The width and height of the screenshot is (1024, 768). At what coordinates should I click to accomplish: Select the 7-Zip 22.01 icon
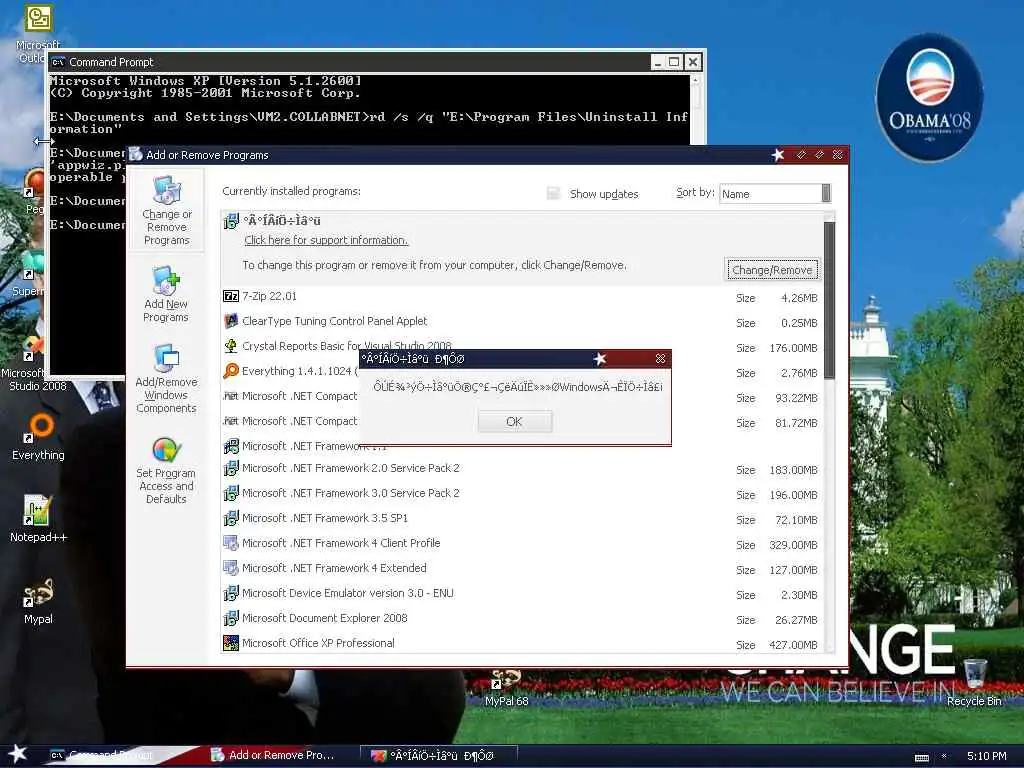(x=231, y=296)
